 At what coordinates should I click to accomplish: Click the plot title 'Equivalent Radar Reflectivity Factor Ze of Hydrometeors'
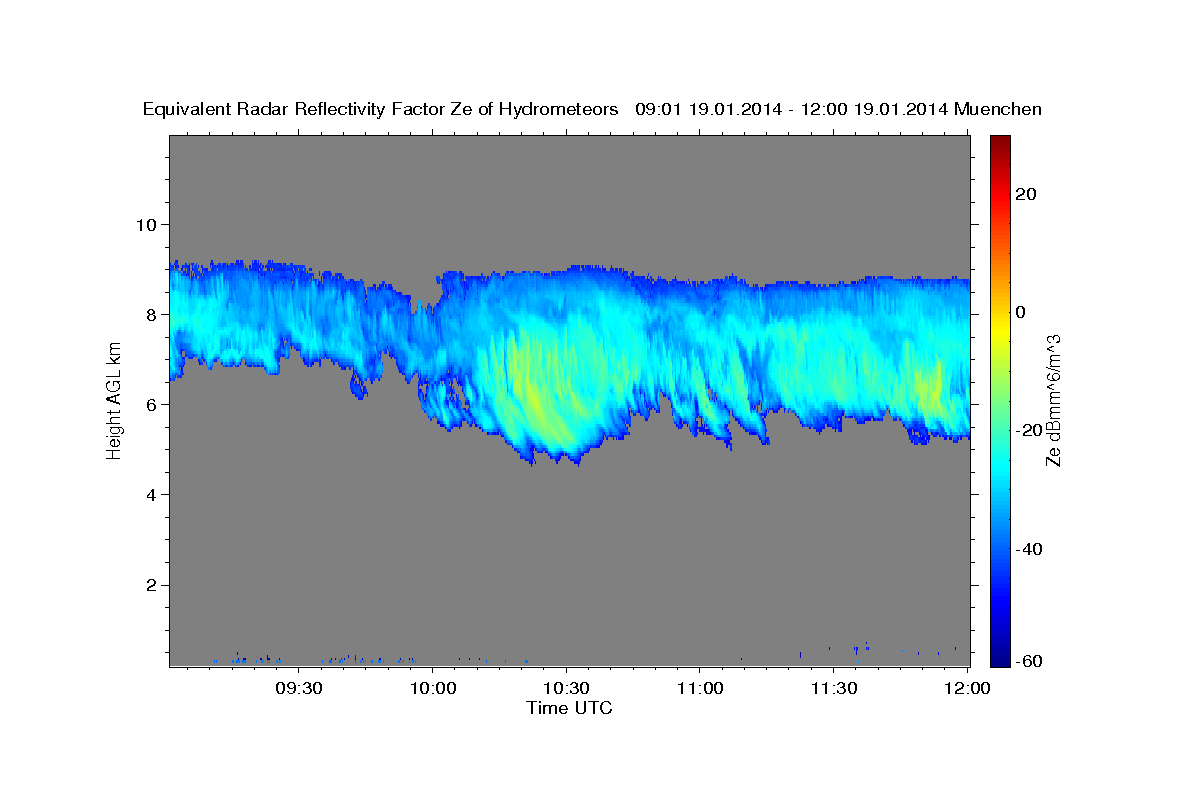tap(380, 110)
